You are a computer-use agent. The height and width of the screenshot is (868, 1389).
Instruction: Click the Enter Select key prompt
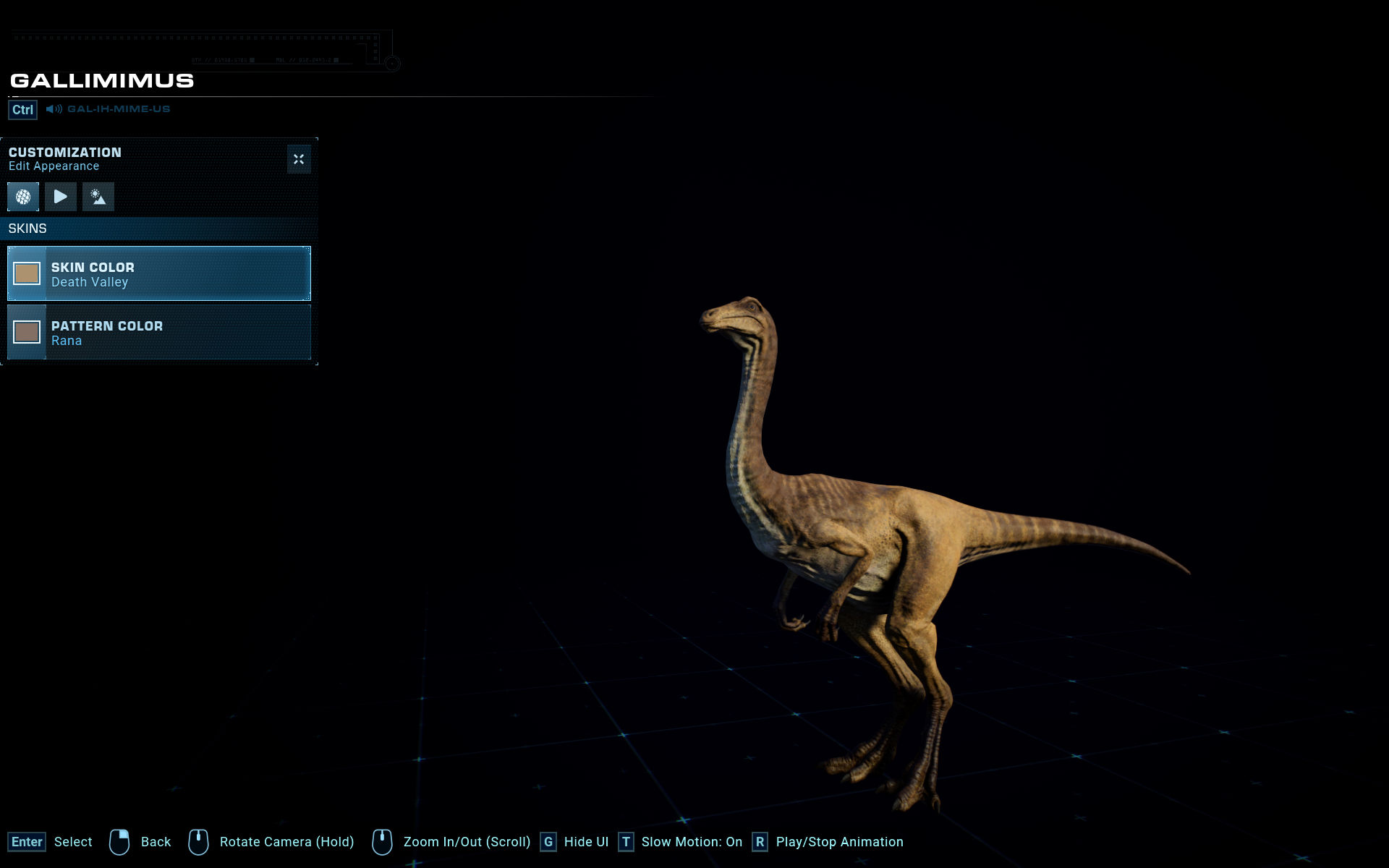tap(27, 842)
